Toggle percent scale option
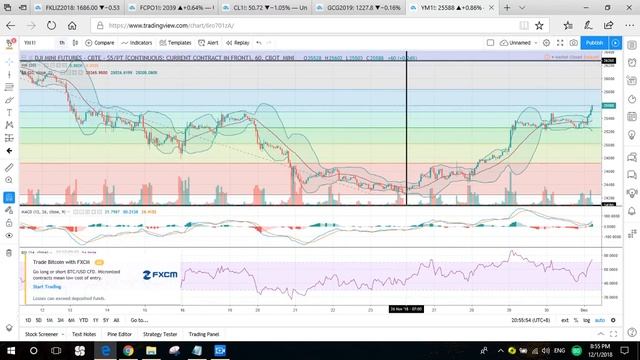This screenshot has width=640, height=360. click(x=576, y=320)
